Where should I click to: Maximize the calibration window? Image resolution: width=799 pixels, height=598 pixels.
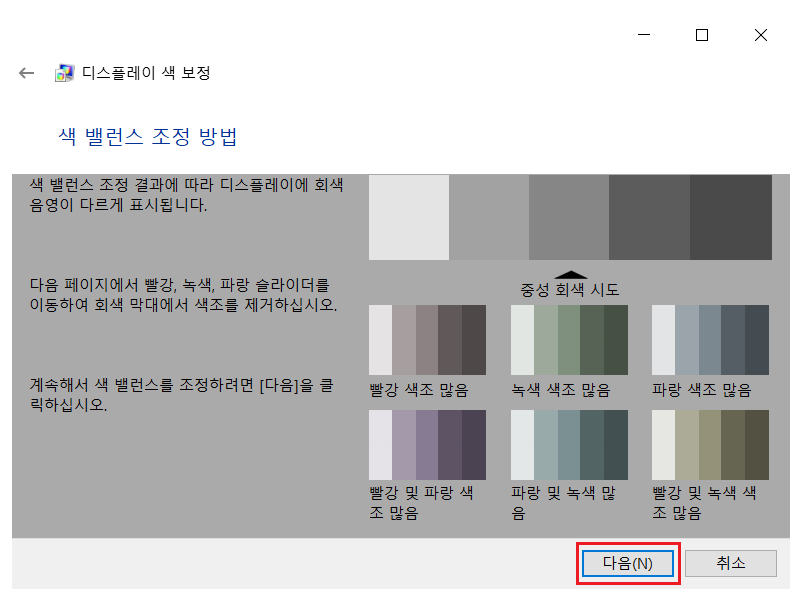[702, 35]
